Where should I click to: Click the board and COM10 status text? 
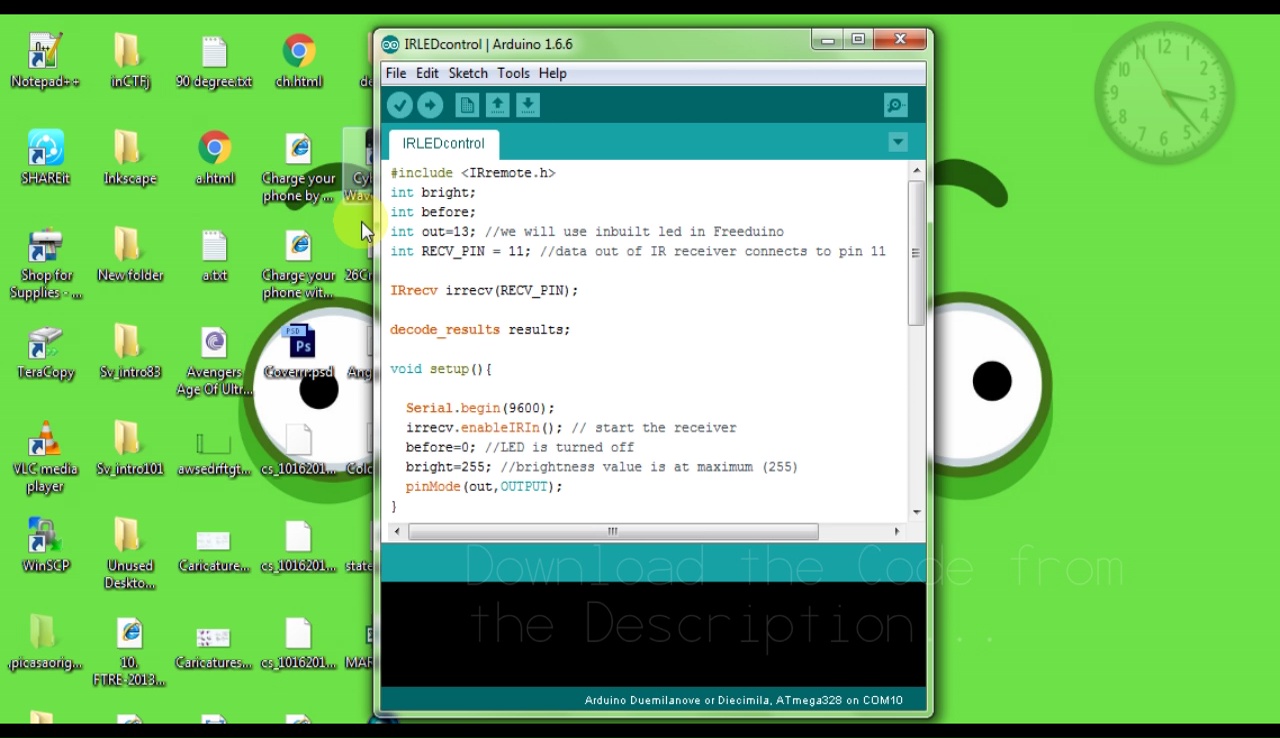click(744, 700)
